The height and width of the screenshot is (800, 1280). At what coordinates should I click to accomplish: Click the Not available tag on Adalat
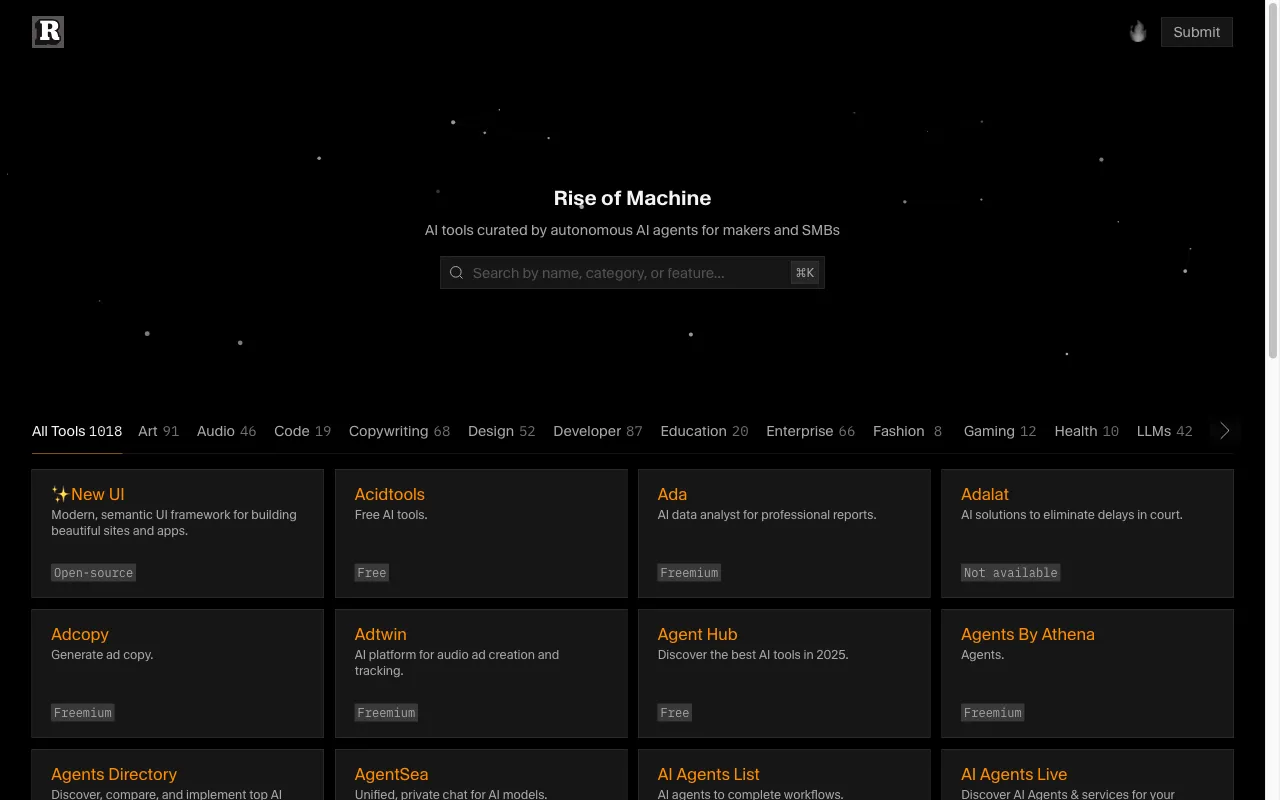coord(1010,573)
